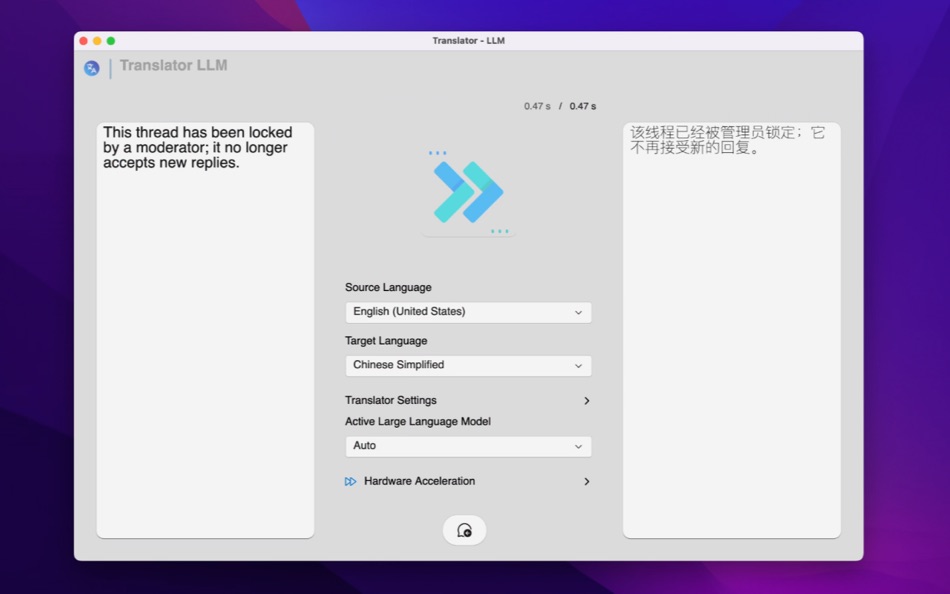This screenshot has height=594, width=950.
Task: Click the dotted trail below the center logo
Action: click(497, 230)
